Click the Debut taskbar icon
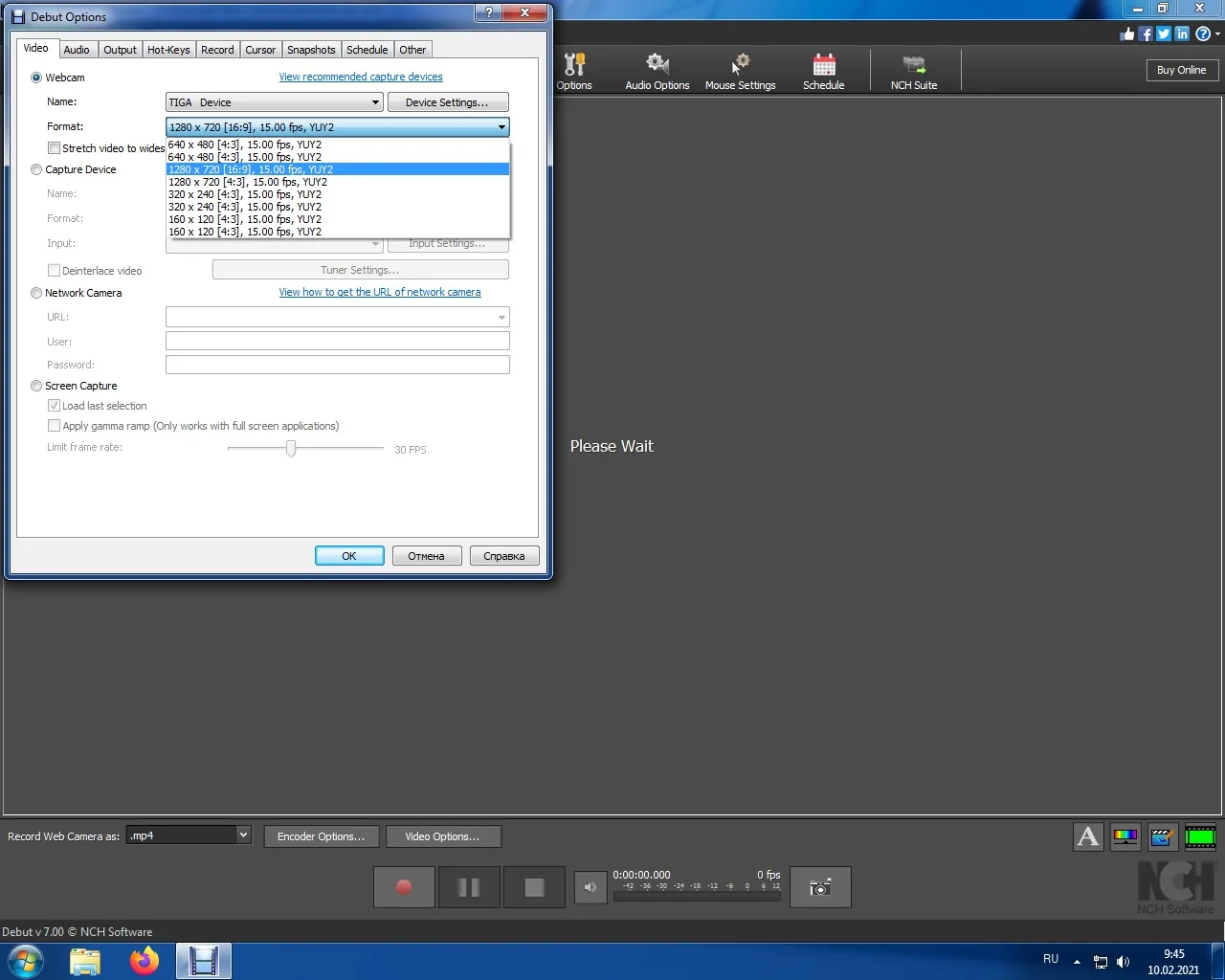This screenshot has width=1225, height=980. coord(204,961)
